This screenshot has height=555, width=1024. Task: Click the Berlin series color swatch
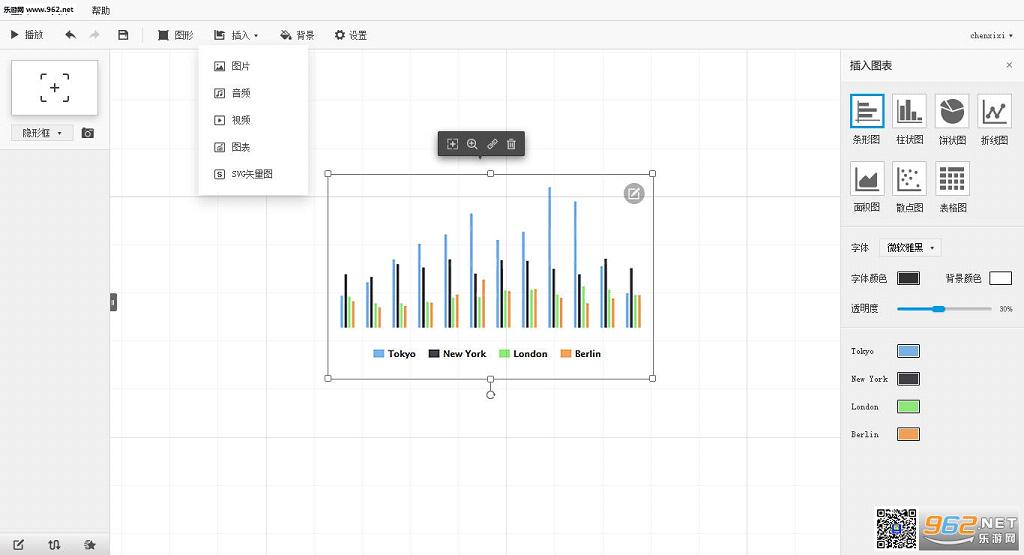[x=908, y=434]
